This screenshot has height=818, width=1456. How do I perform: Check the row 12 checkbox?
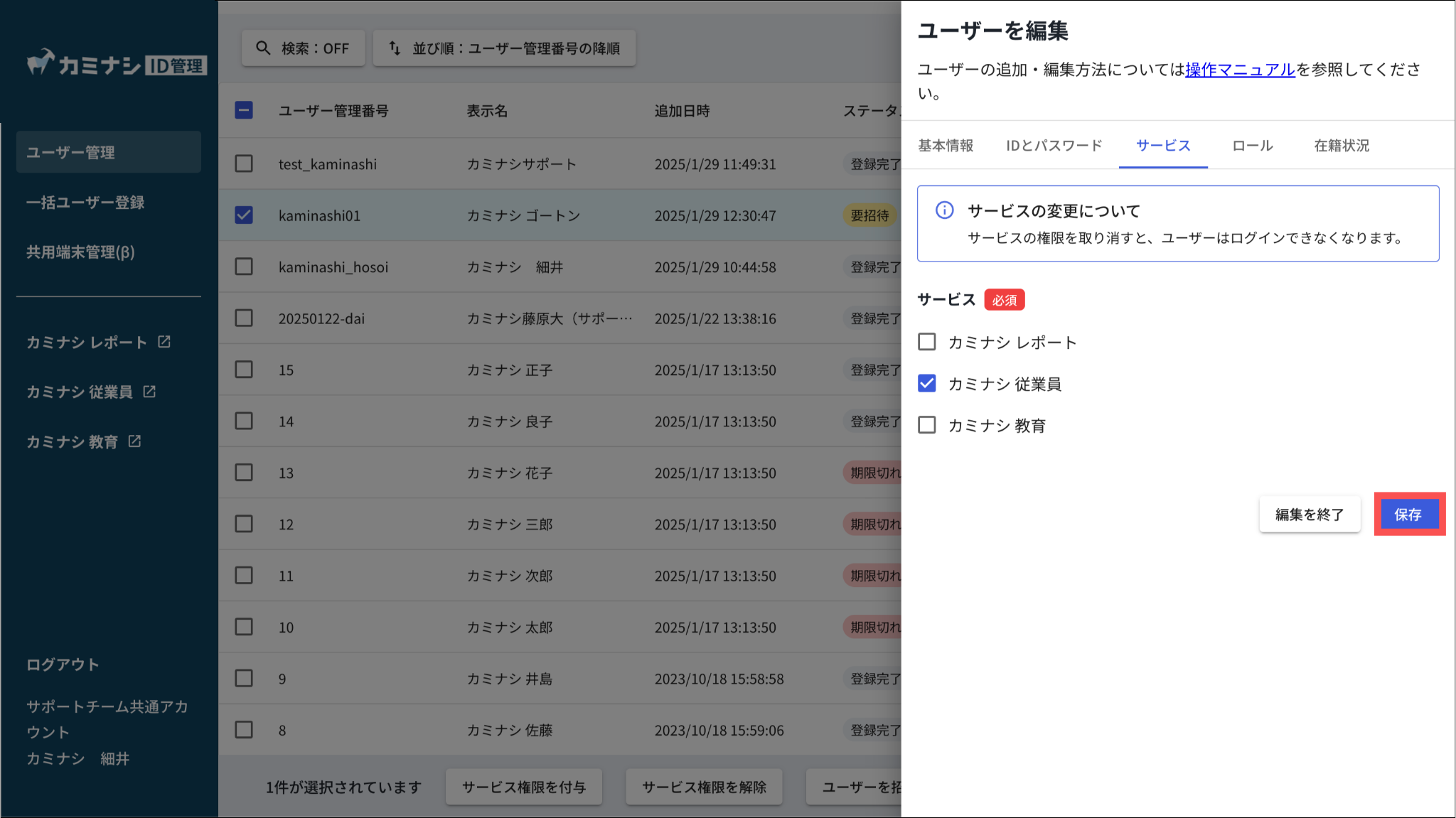point(244,524)
